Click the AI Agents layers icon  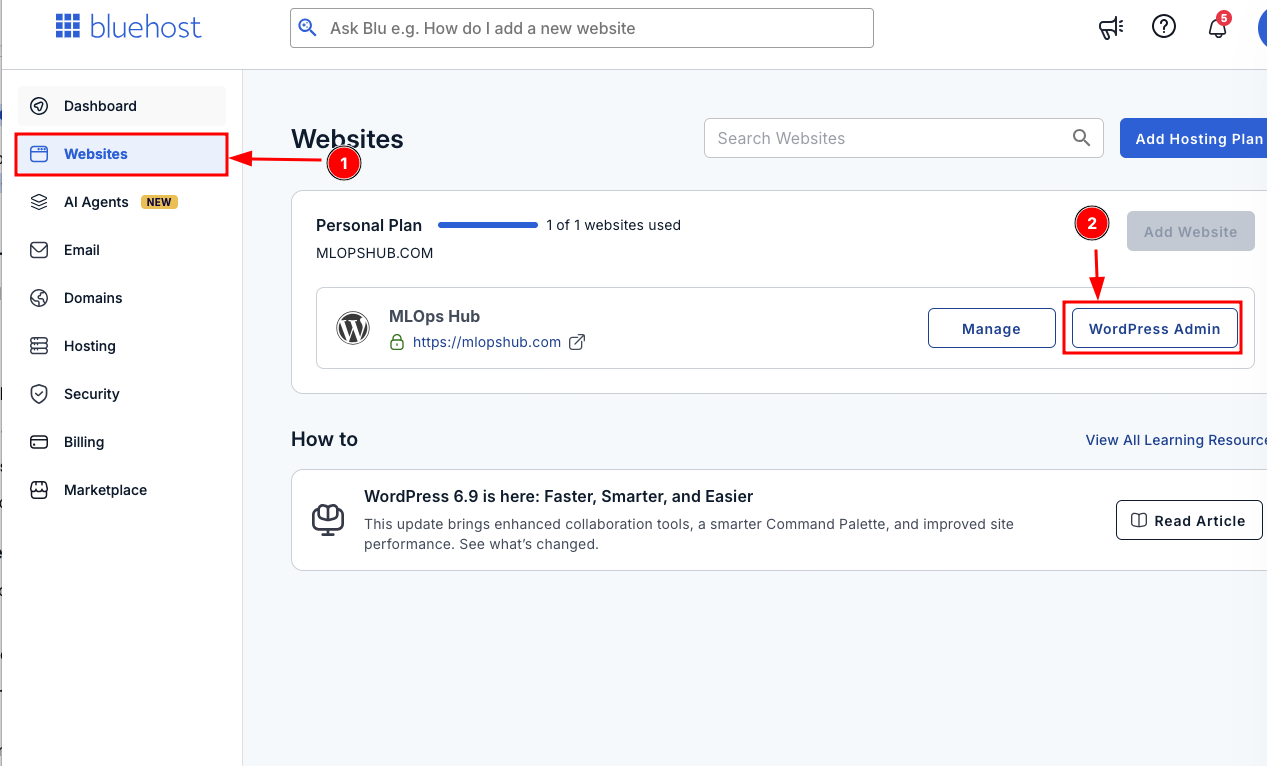click(x=39, y=202)
